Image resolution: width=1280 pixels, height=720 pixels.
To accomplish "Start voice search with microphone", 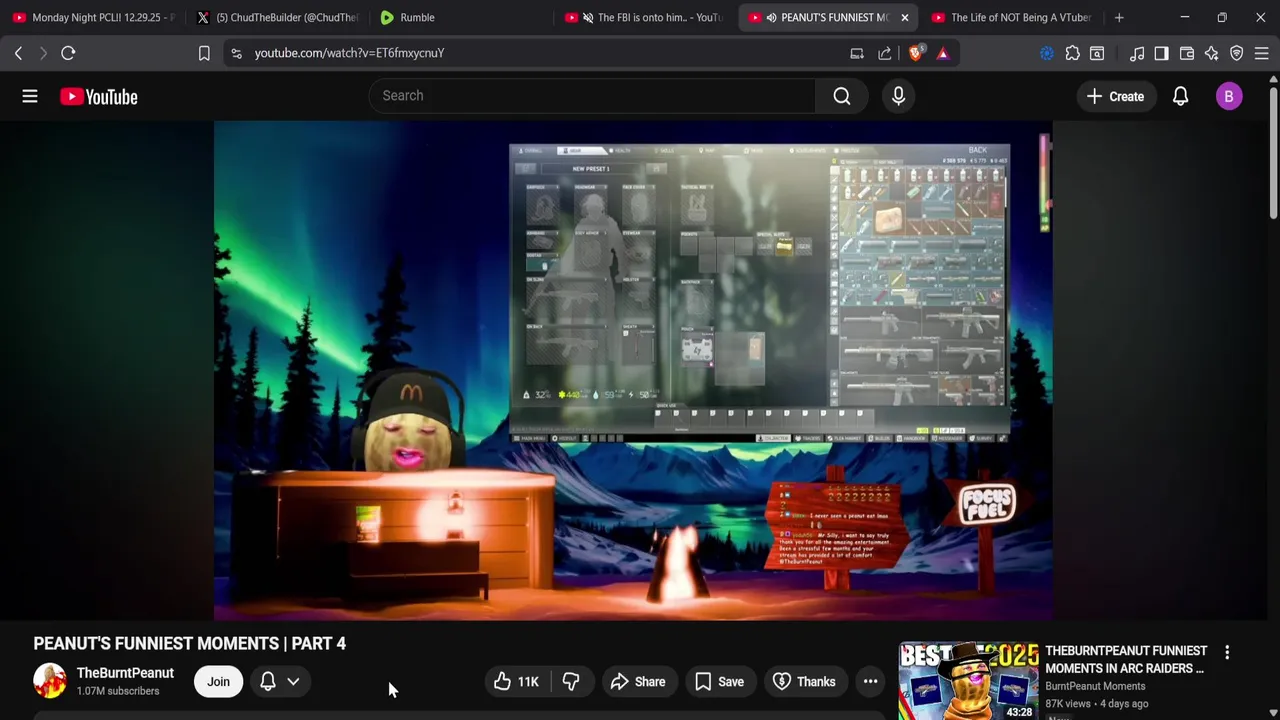I will pyautogui.click(x=898, y=96).
